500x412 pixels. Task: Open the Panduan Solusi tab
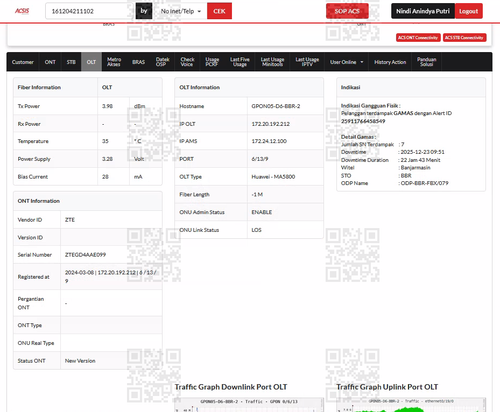pos(427,62)
